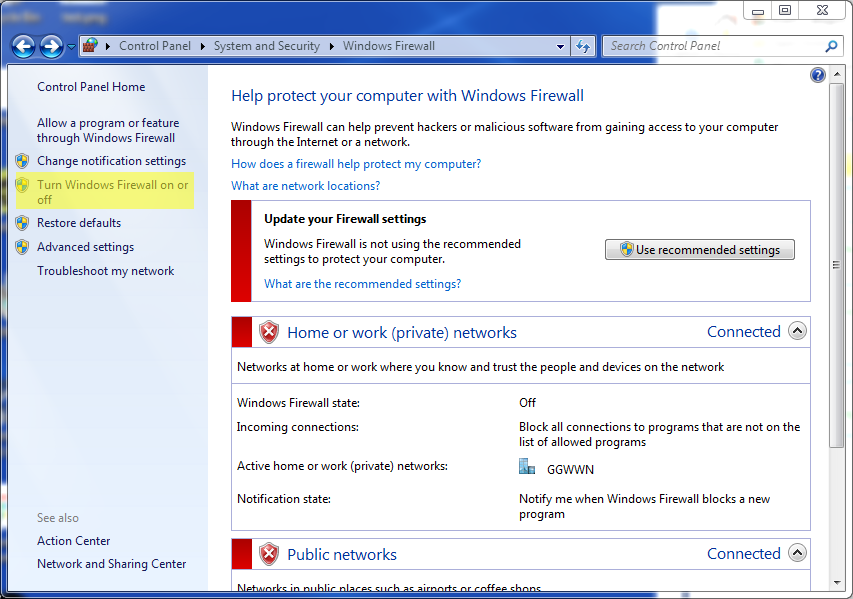Image resolution: width=853 pixels, height=599 pixels.
Task: Click Use recommended settings button
Action: (700, 250)
